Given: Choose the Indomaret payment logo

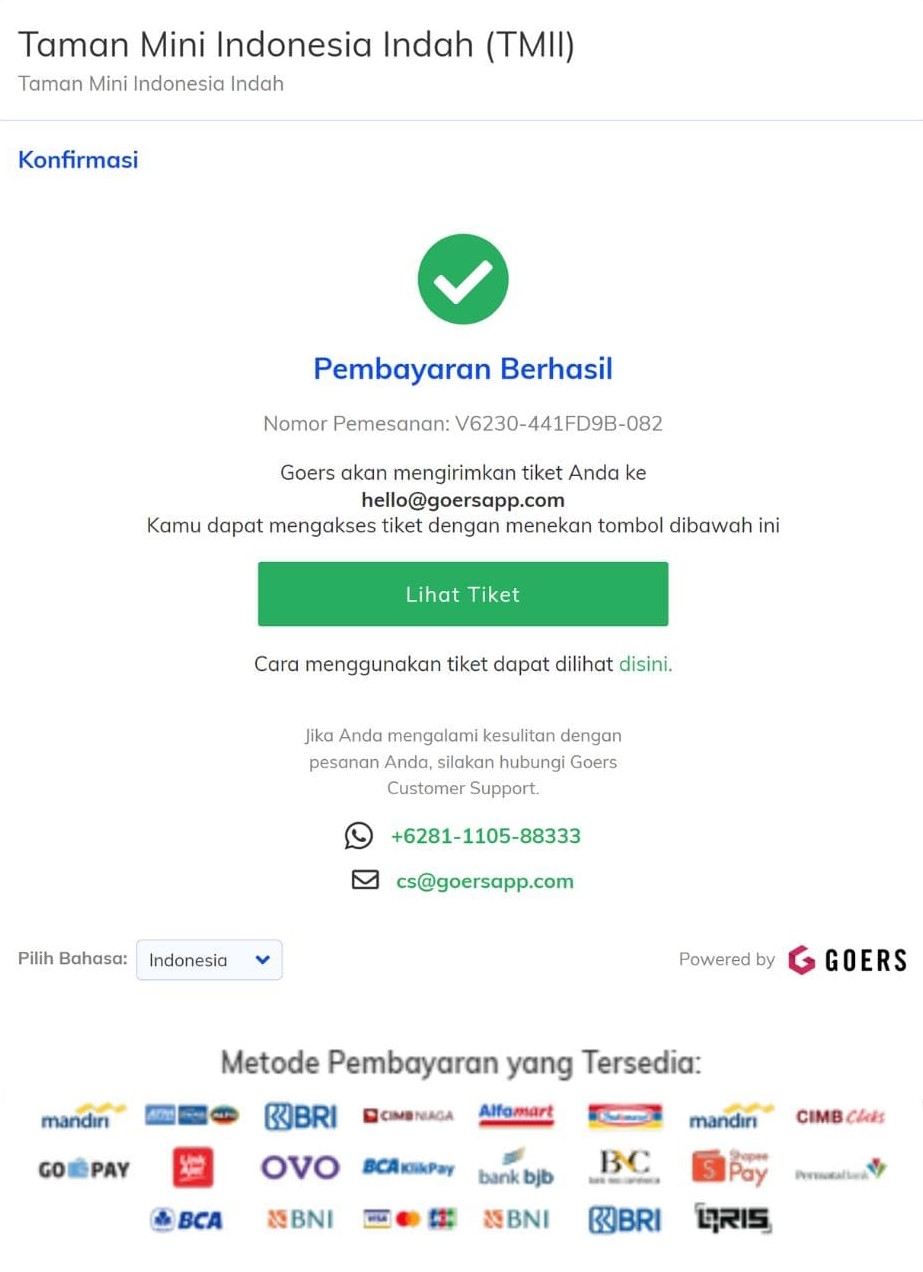Looking at the screenshot, I should [625, 1115].
